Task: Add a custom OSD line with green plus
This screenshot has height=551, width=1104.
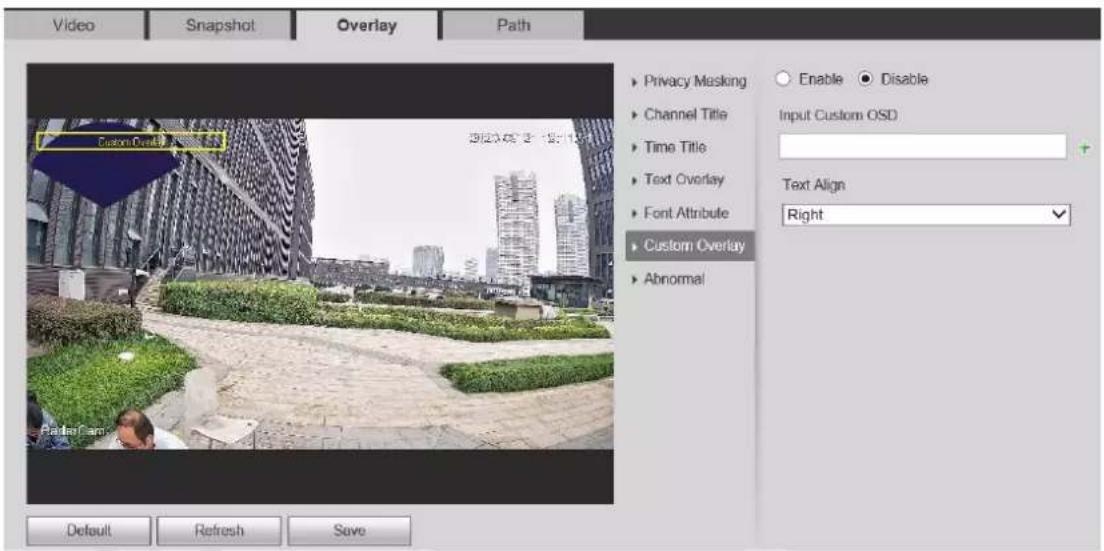Action: tap(1085, 148)
